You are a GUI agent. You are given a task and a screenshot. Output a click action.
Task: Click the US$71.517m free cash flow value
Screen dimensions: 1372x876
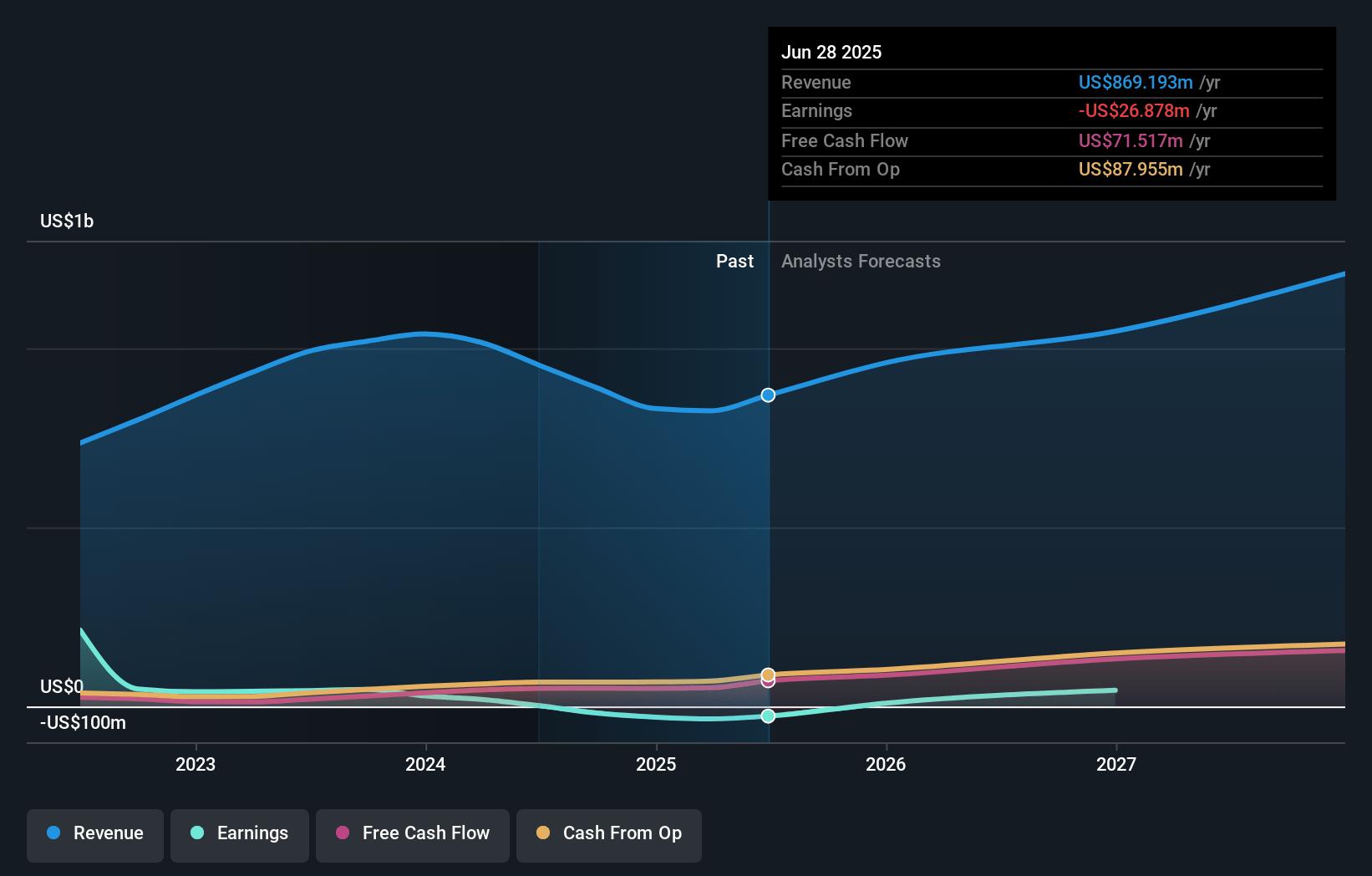1131,140
